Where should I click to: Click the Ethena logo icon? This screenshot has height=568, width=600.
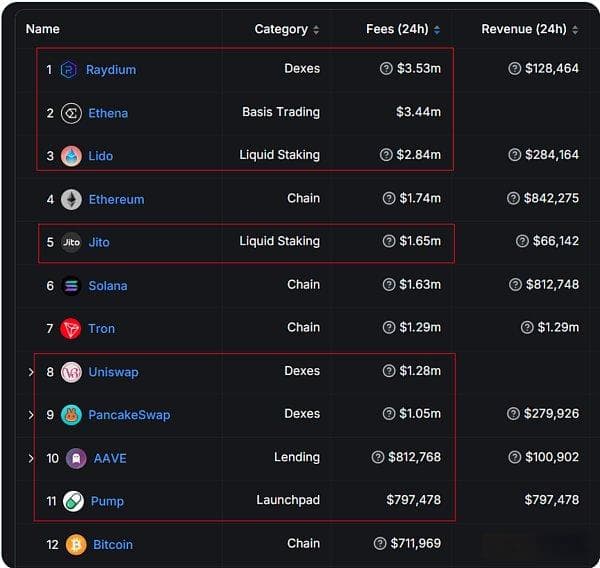71,113
